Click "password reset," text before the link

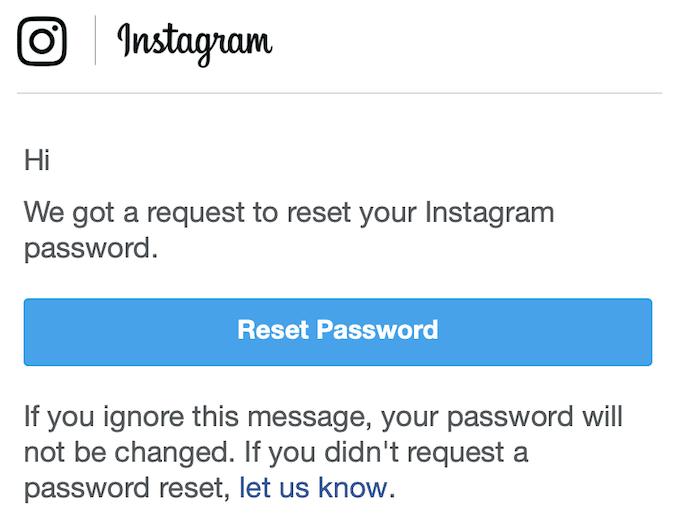point(127,488)
